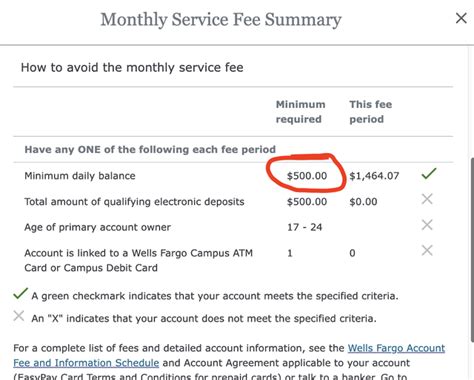Click the X icon for qualifying electronic deposits
Screen dimensions: 474x380
pos(427,199)
